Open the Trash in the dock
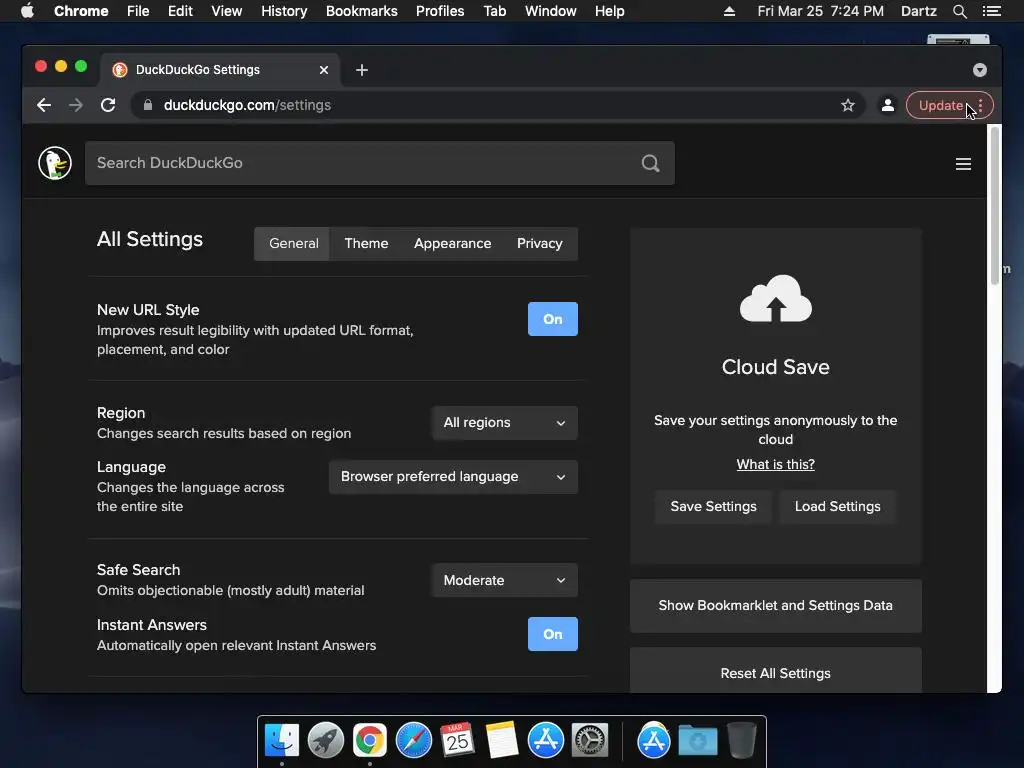Image resolution: width=1024 pixels, height=768 pixels. (742, 741)
